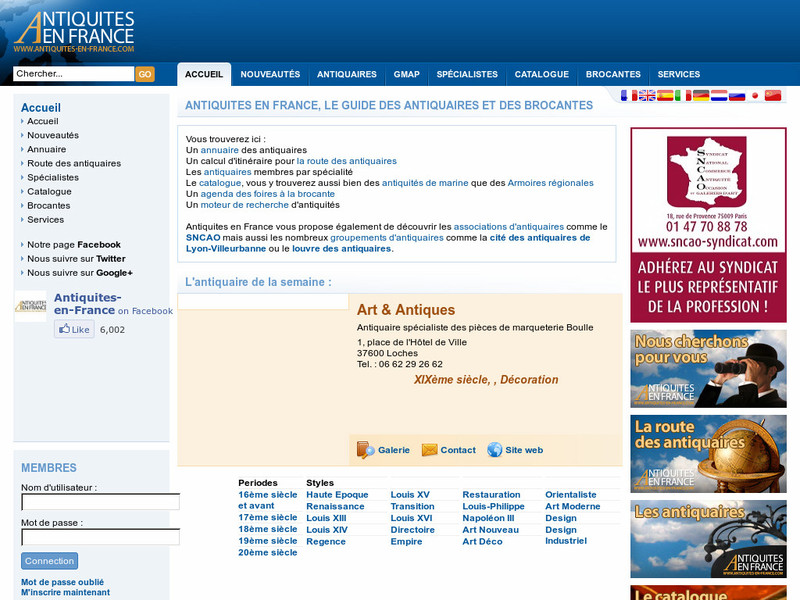
Task: Click the Contact envelope icon
Action: pos(430,450)
